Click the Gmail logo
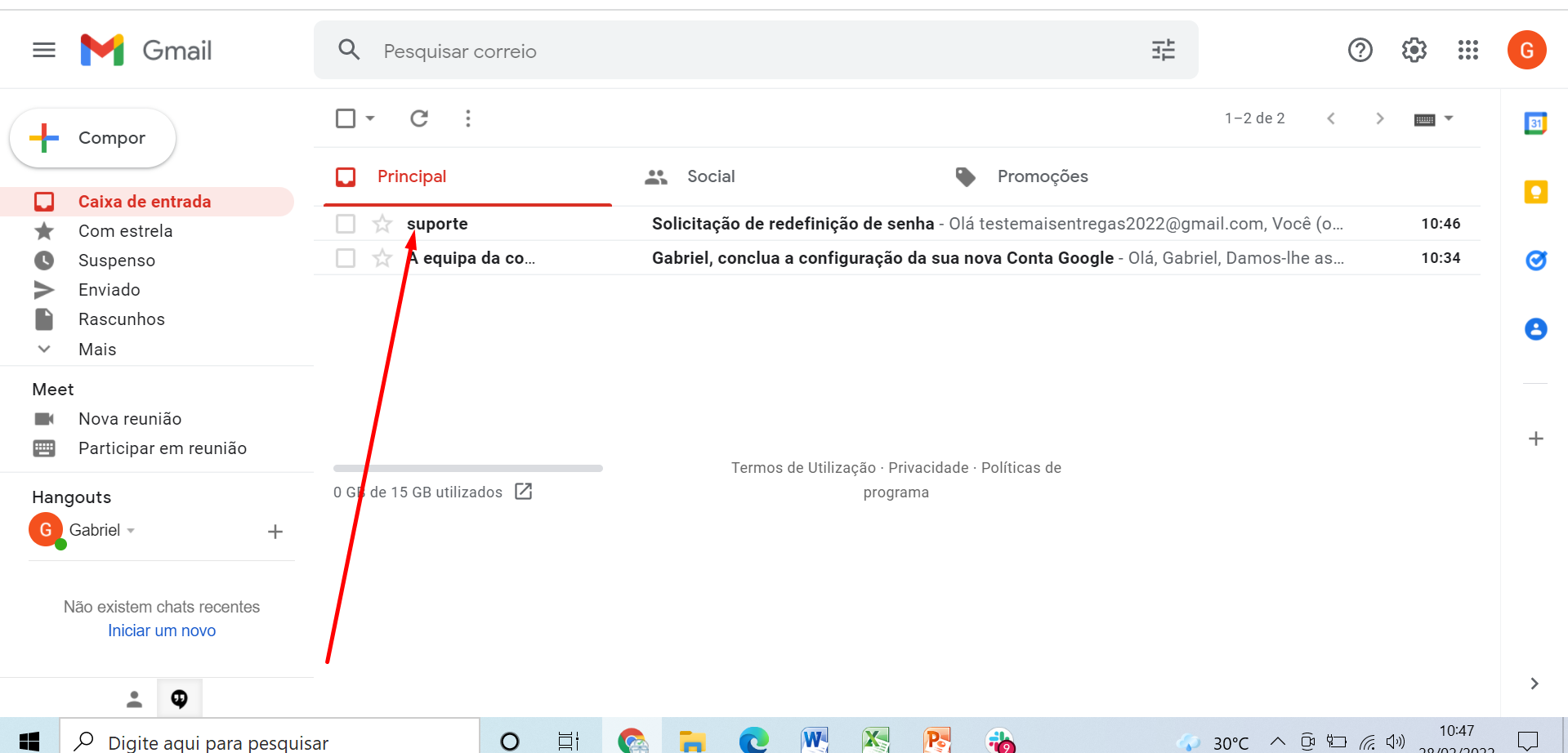 point(146,51)
